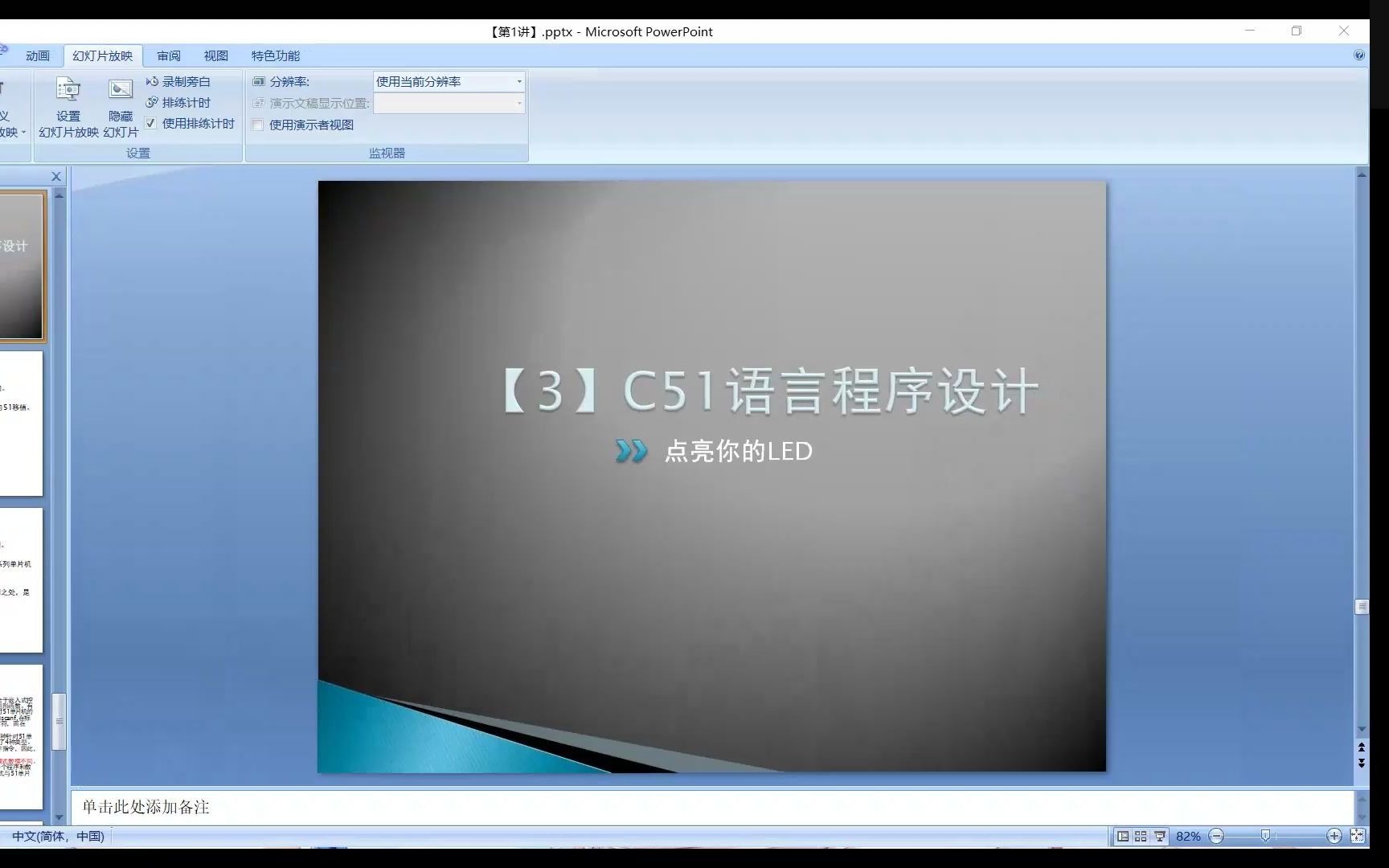This screenshot has height=868, width=1389.
Task: Open PowerPoint Help via question mark icon
Action: [1358, 55]
